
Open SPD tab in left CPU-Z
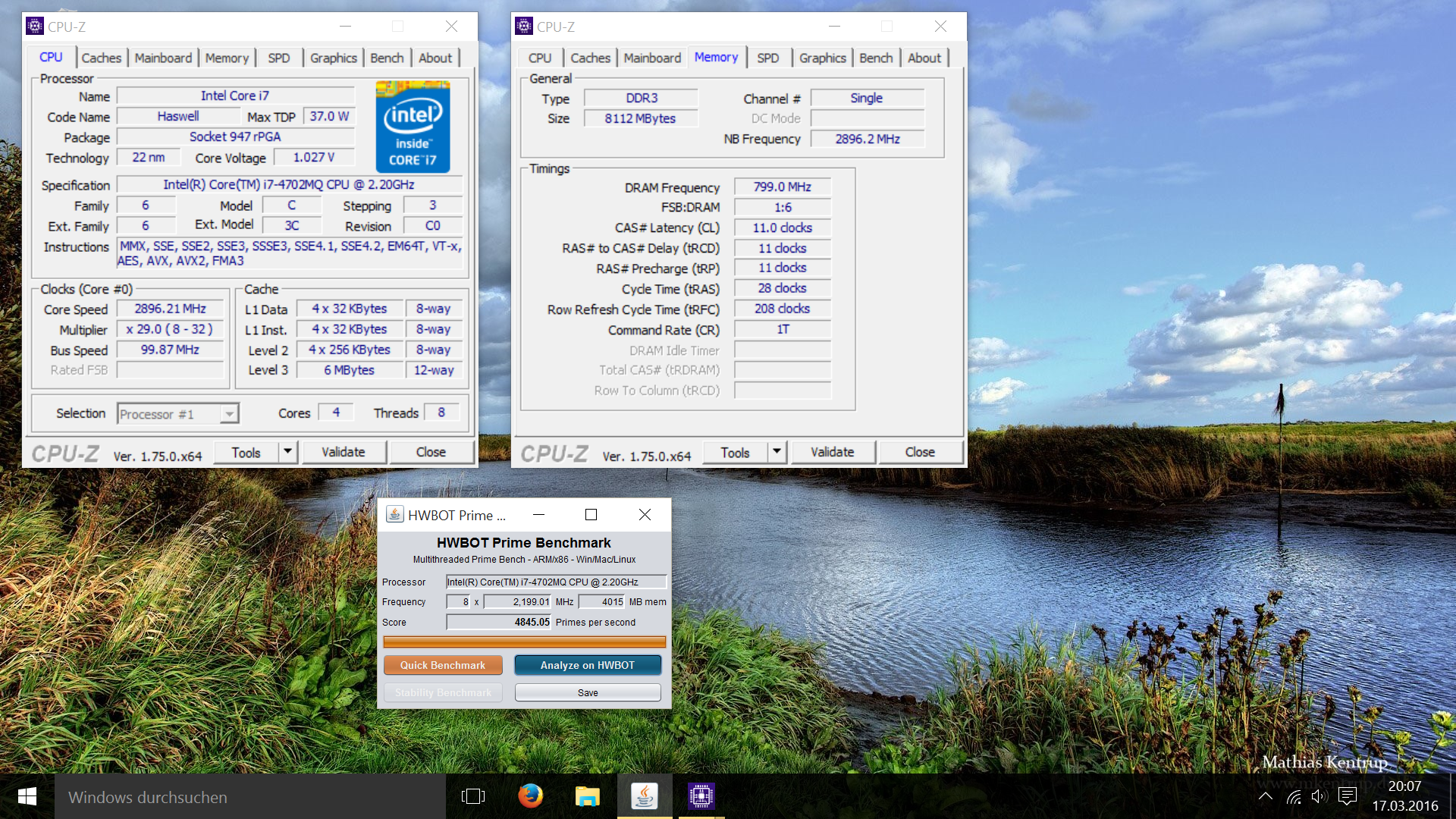coord(279,58)
